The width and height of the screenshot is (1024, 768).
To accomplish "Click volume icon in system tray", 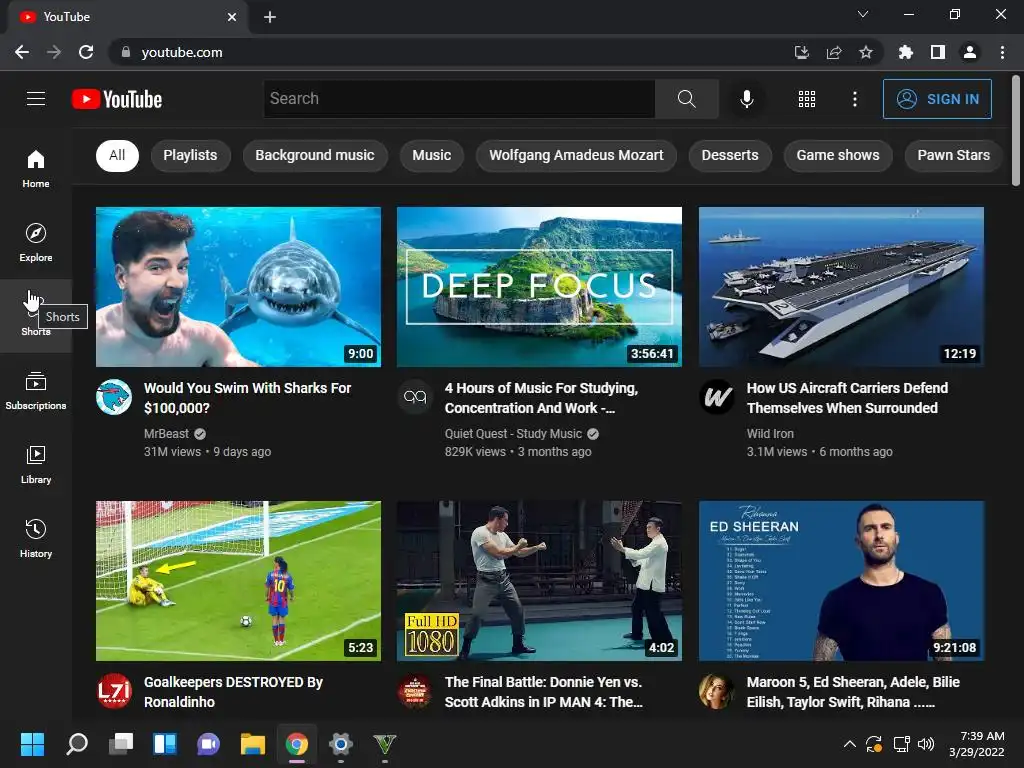I will click(x=926, y=744).
